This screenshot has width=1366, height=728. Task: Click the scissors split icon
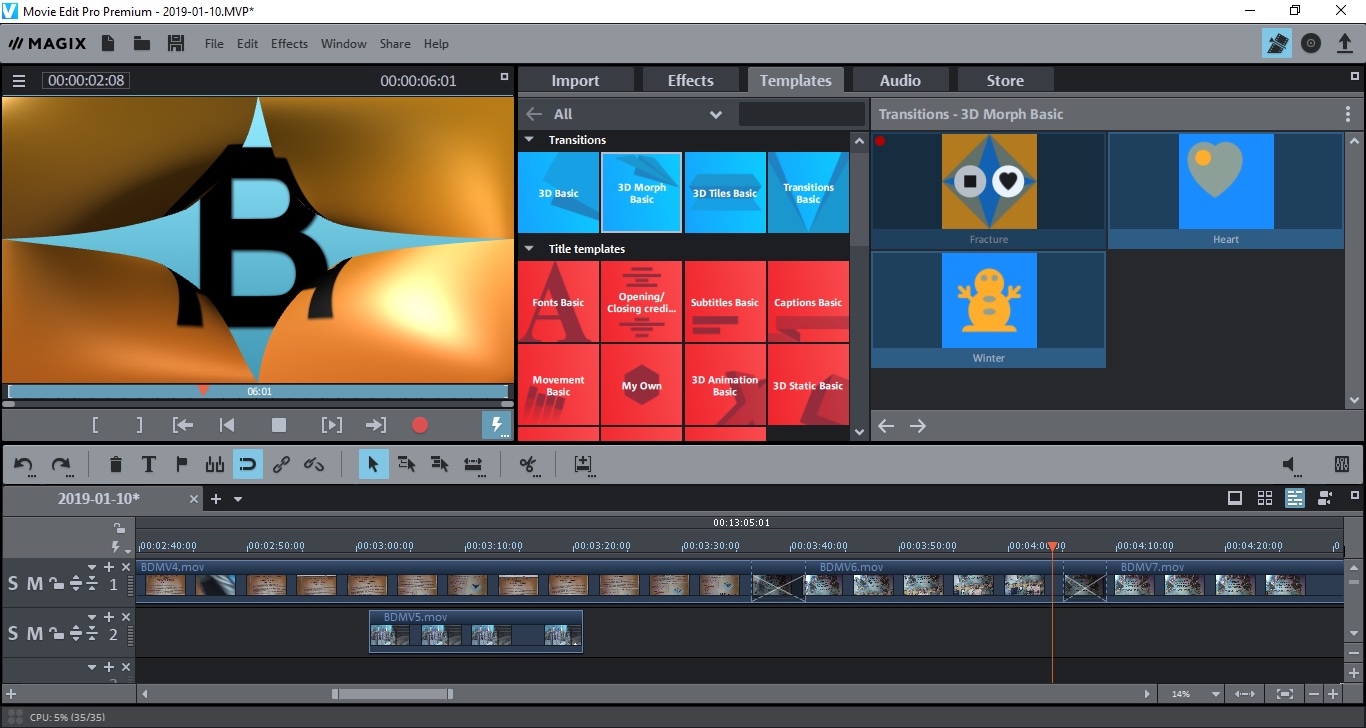pyautogui.click(x=528, y=464)
